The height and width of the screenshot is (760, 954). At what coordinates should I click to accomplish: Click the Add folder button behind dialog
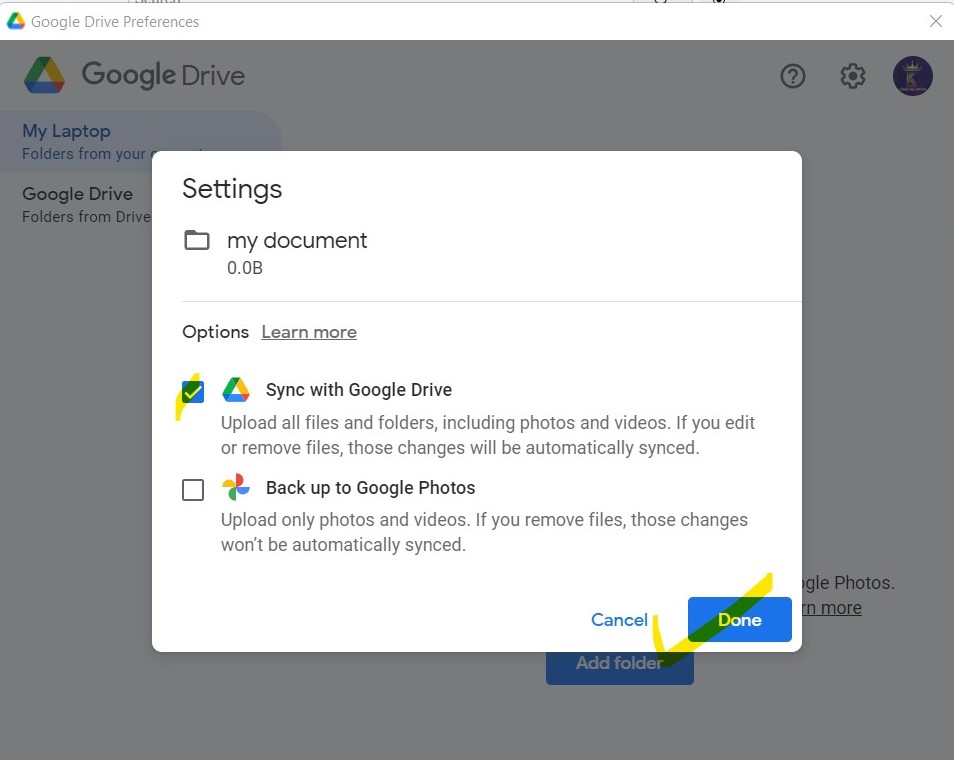tap(619, 668)
